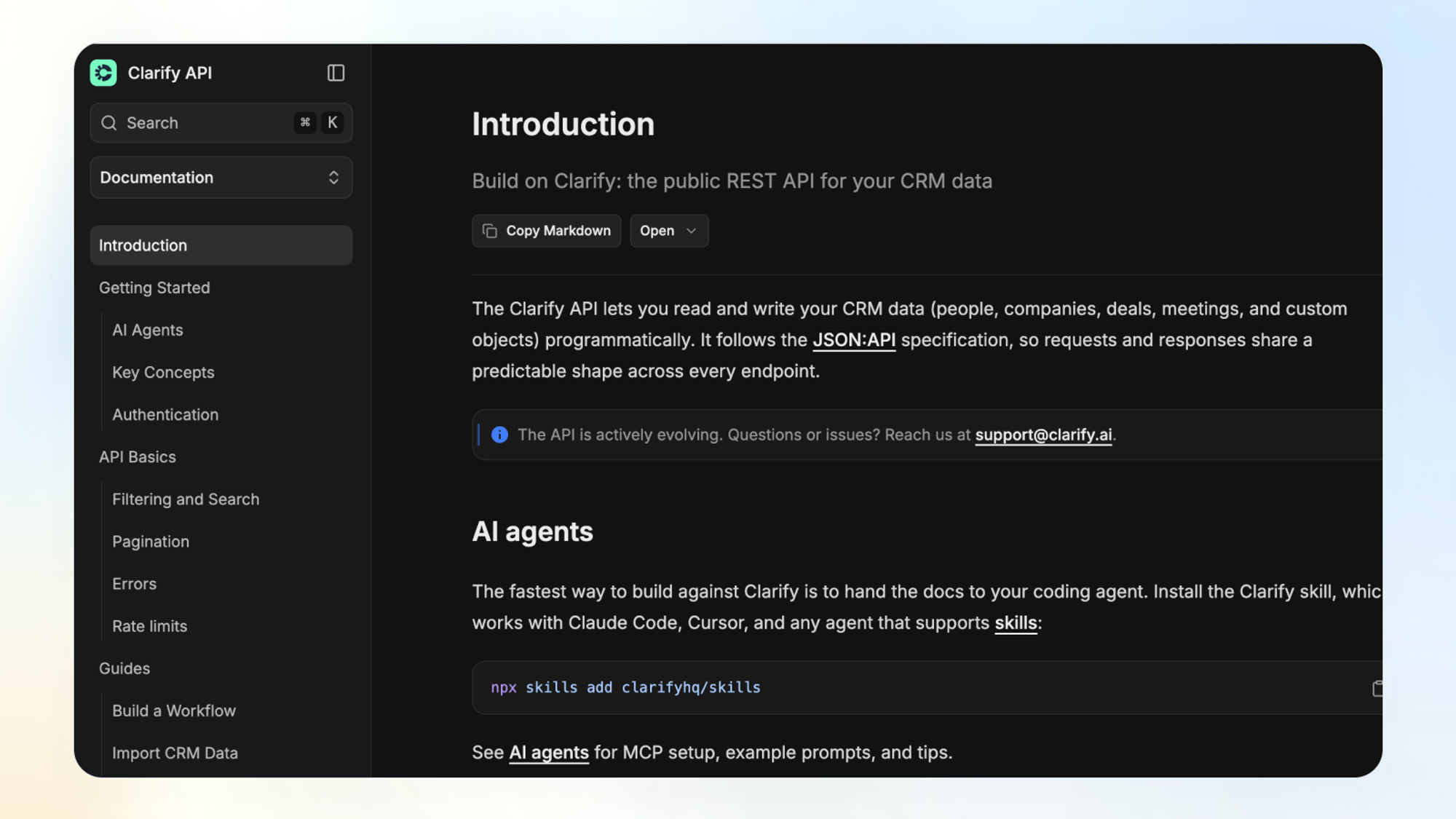Follow the JSON:API specification link
This screenshot has height=819, width=1456.
tap(854, 340)
